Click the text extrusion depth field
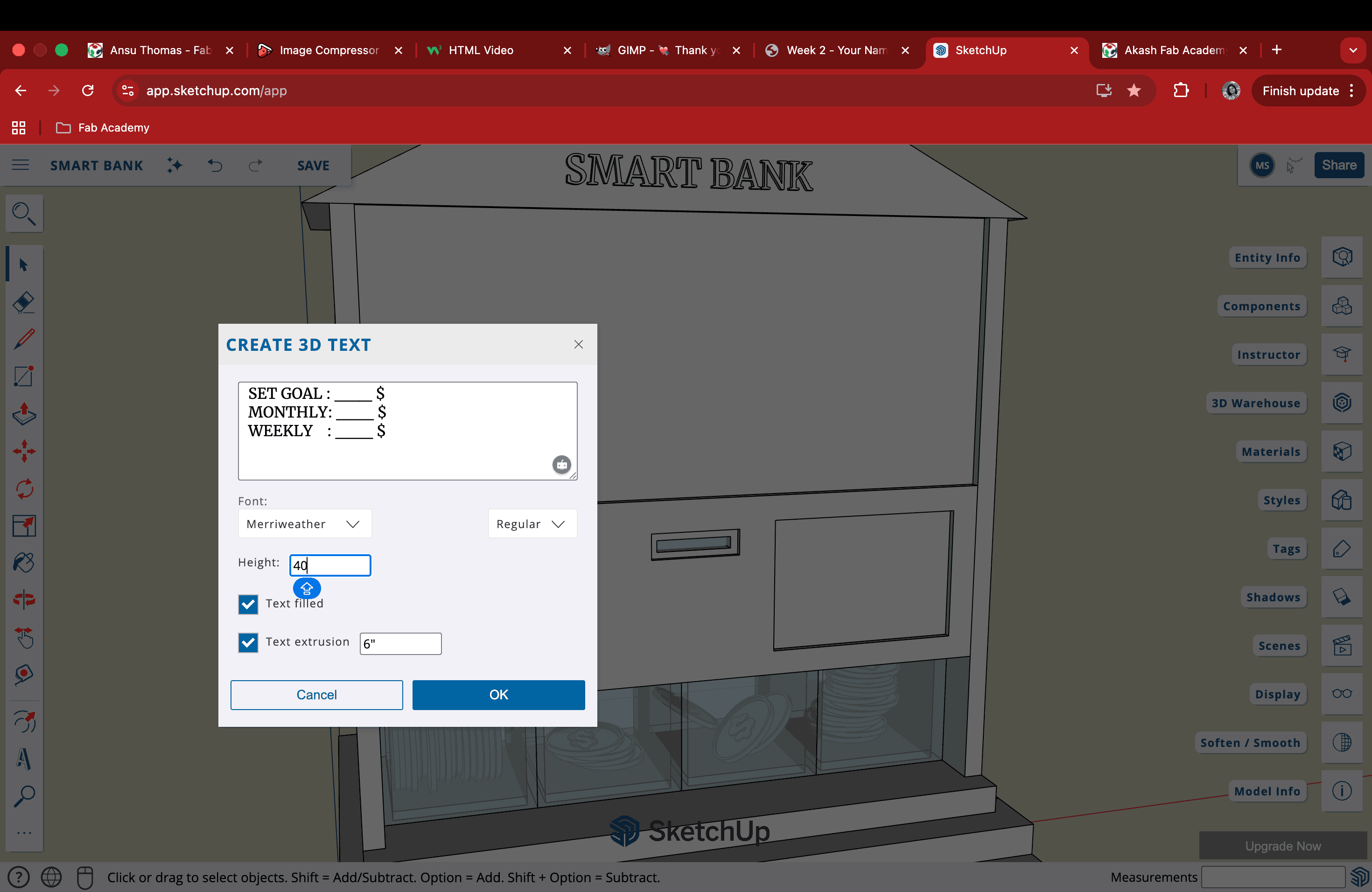This screenshot has width=1372, height=892. pos(400,643)
